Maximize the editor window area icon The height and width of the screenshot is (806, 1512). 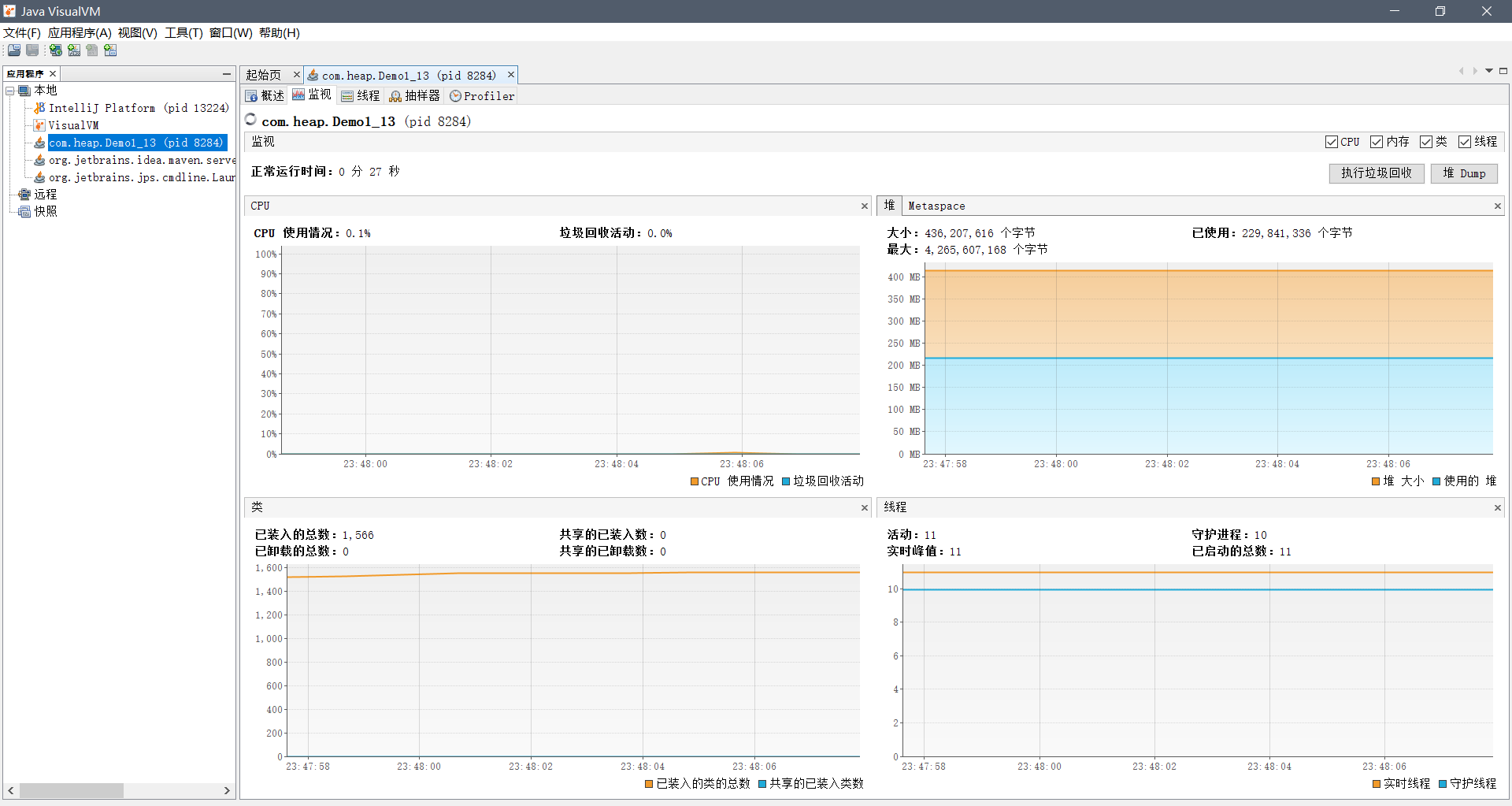1503,71
